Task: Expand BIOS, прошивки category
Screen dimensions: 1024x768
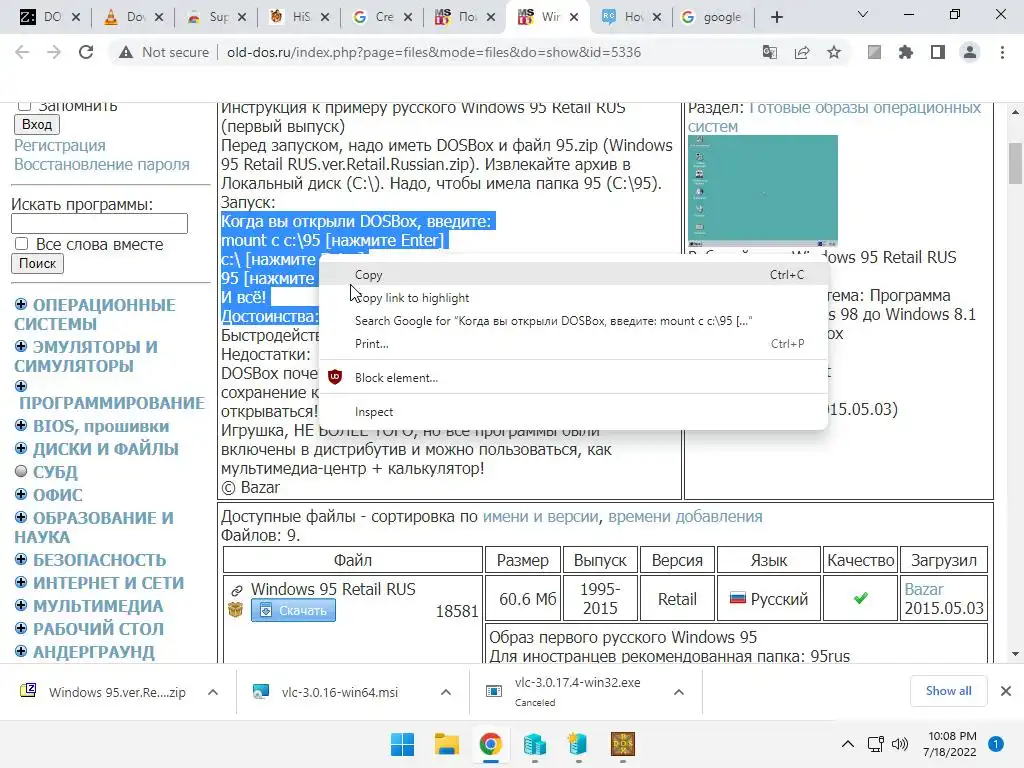Action: click(21, 425)
